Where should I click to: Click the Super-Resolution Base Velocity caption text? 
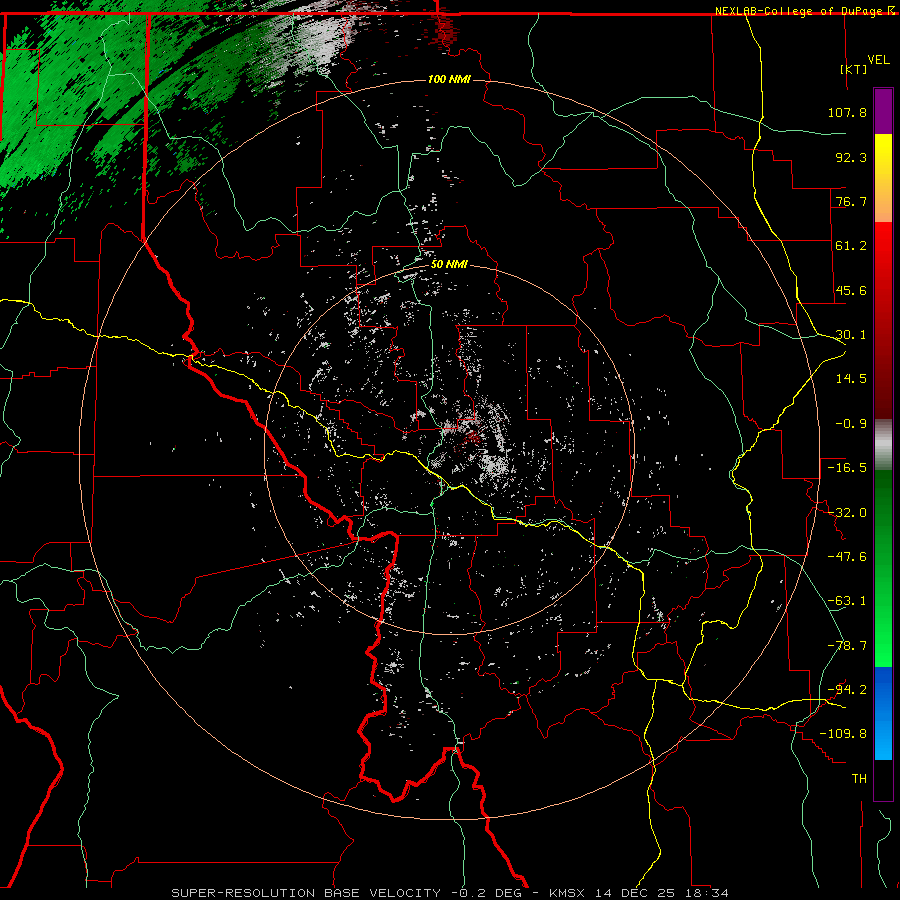[450, 893]
